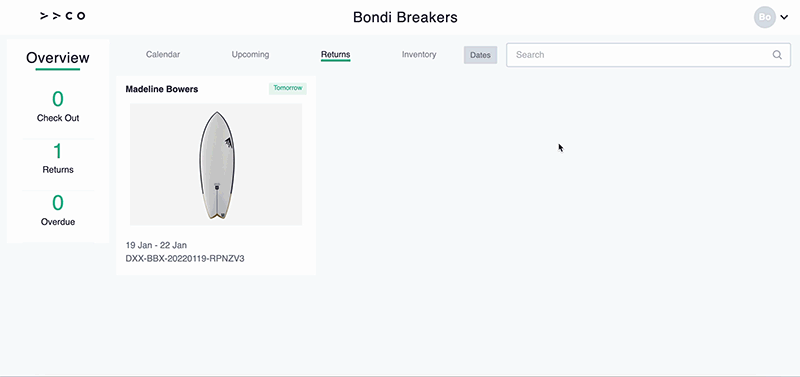Click the 19 Jan - 22 Jan dates
This screenshot has width=800, height=377.
[156, 245]
